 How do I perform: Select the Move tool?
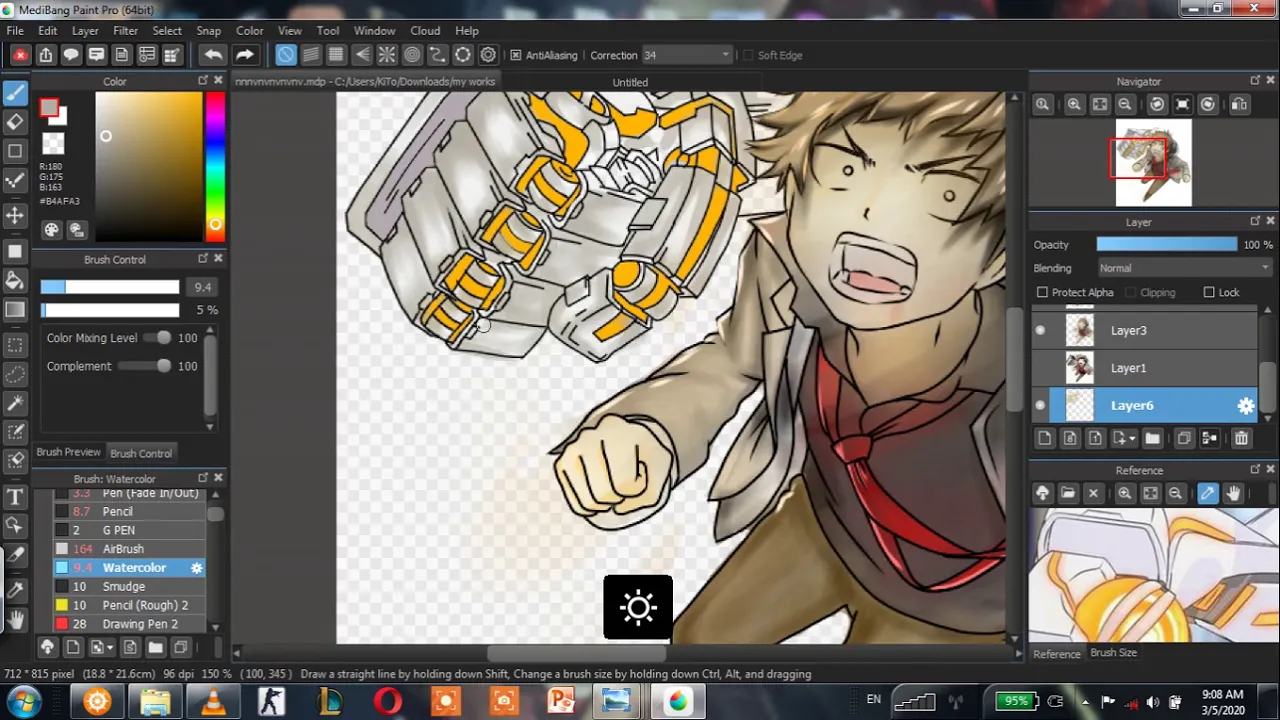(x=15, y=215)
